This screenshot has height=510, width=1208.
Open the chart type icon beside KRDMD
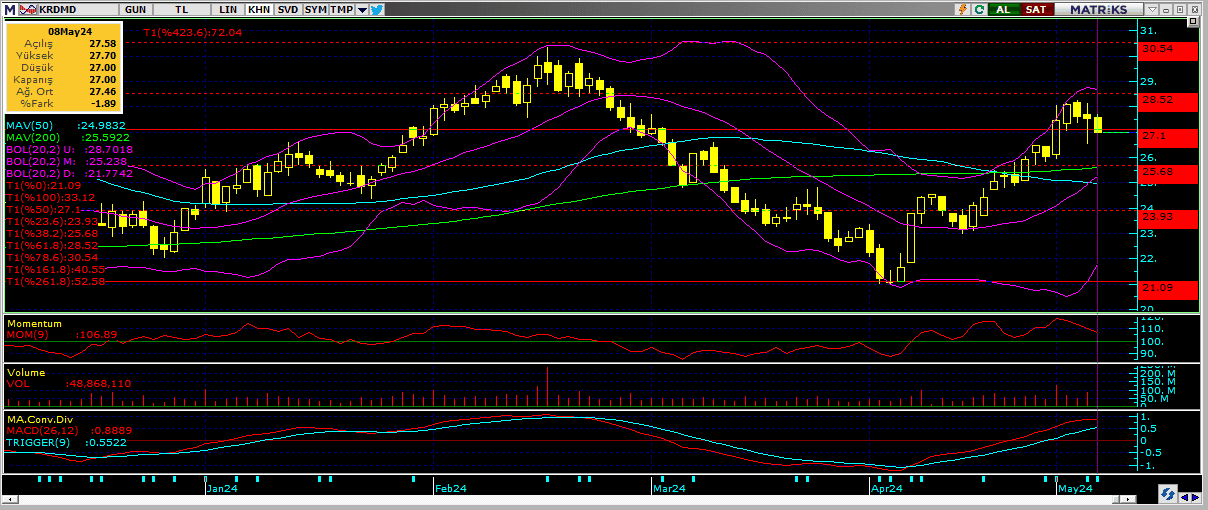click(29, 9)
